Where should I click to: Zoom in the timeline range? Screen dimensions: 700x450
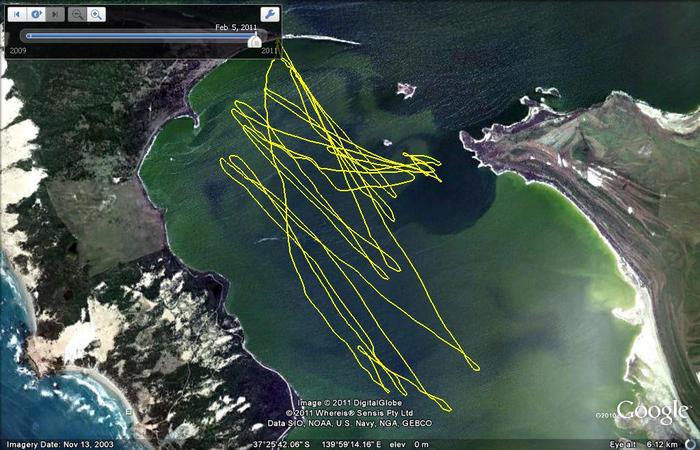(96, 14)
